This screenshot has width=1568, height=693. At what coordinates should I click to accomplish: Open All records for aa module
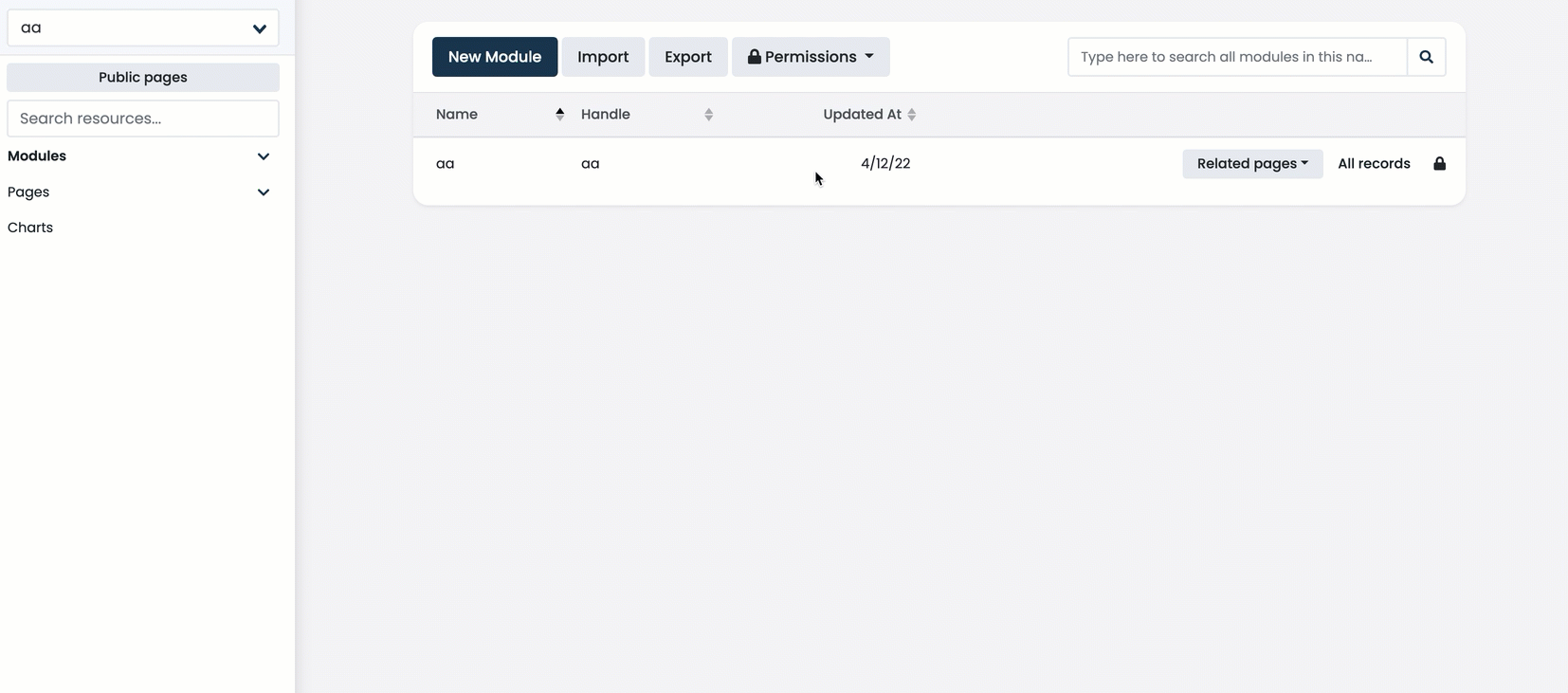(1374, 163)
